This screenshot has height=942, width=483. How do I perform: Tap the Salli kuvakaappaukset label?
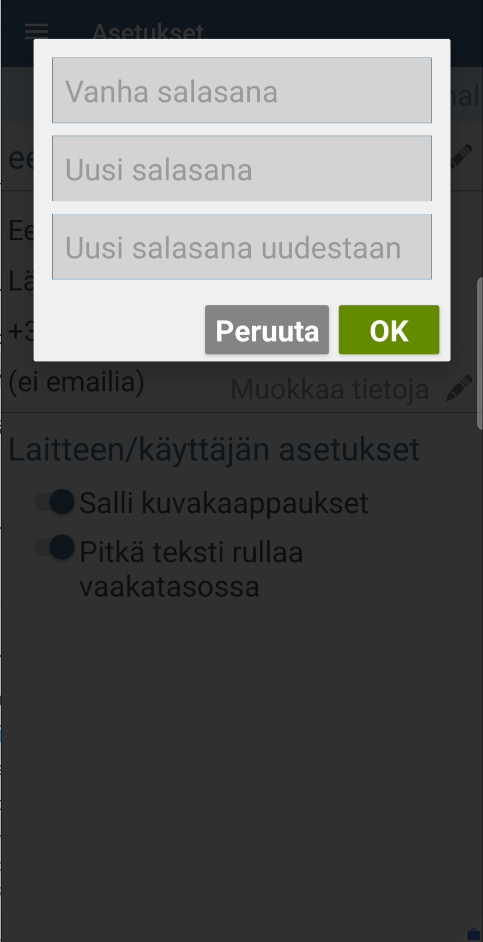223,503
